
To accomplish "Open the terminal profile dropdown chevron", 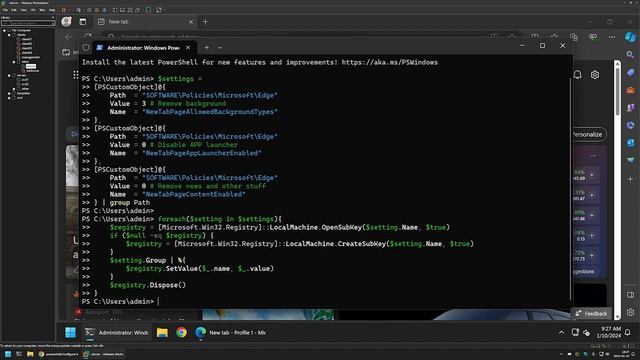I will pyautogui.click(x=220, y=48).
